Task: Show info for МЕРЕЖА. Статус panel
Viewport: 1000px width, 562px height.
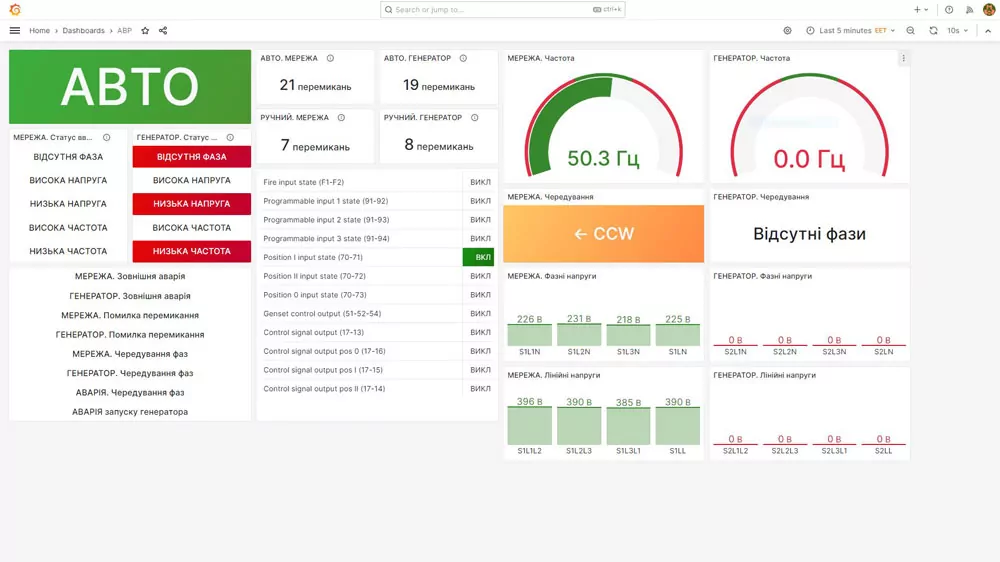Action: pyautogui.click(x=107, y=137)
